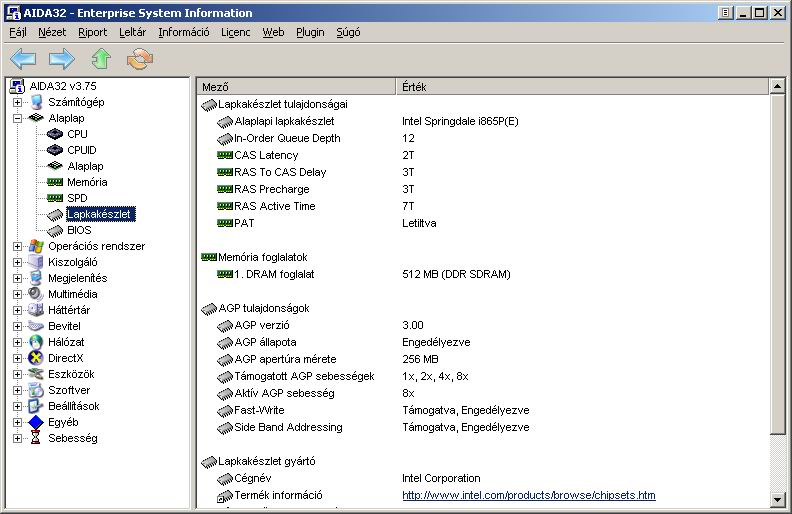
Task: Click the vertical scrollbar thumb
Action: click(x=777, y=264)
